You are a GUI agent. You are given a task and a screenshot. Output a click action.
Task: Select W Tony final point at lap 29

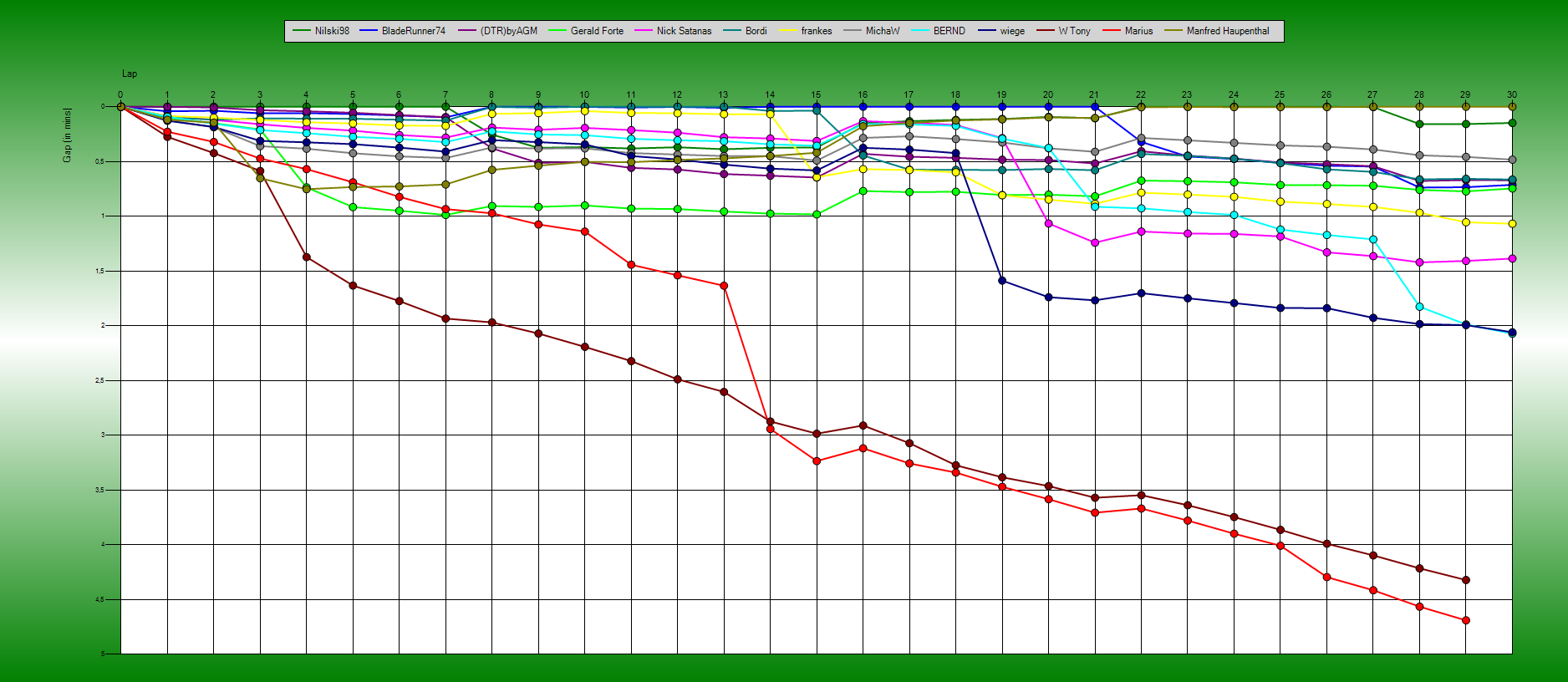1466,580
